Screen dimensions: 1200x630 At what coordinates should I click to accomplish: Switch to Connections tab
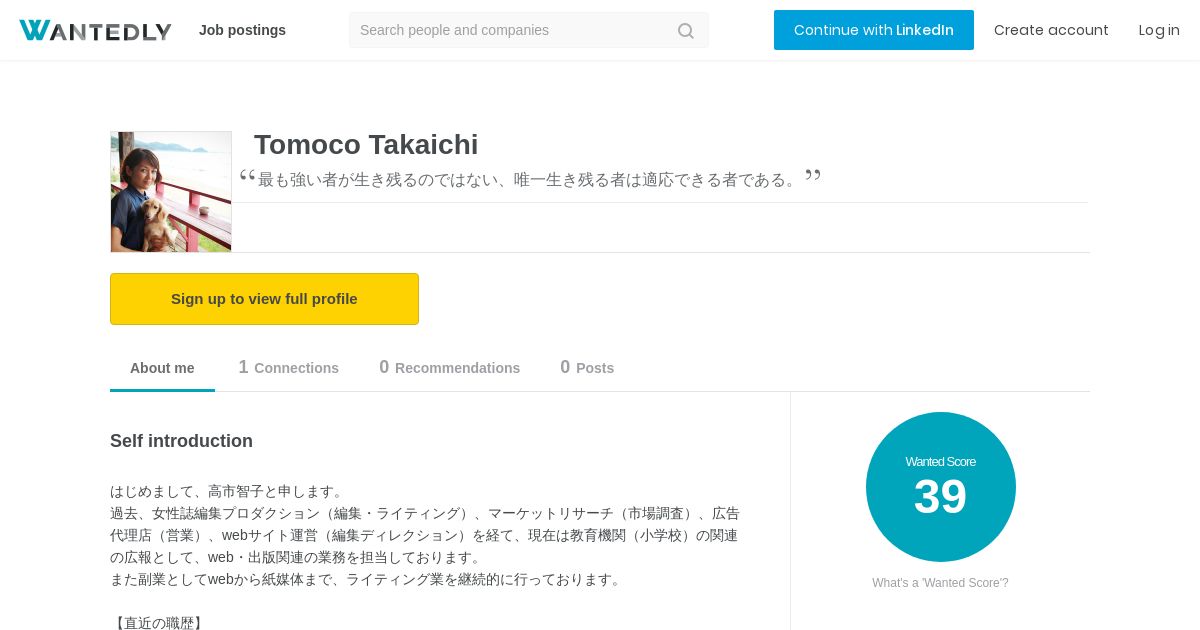click(x=288, y=368)
